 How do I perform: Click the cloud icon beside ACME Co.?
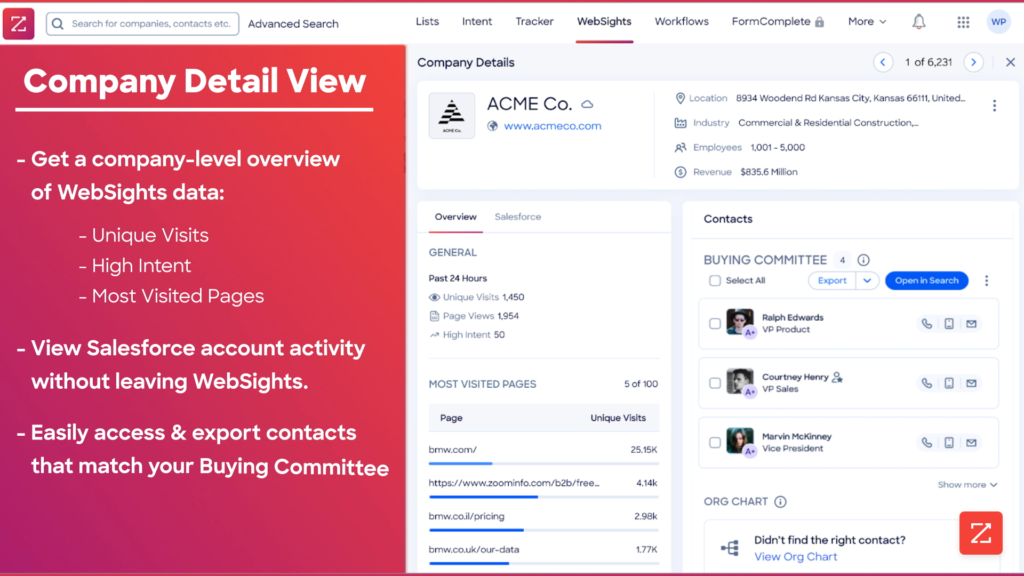pyautogui.click(x=587, y=104)
